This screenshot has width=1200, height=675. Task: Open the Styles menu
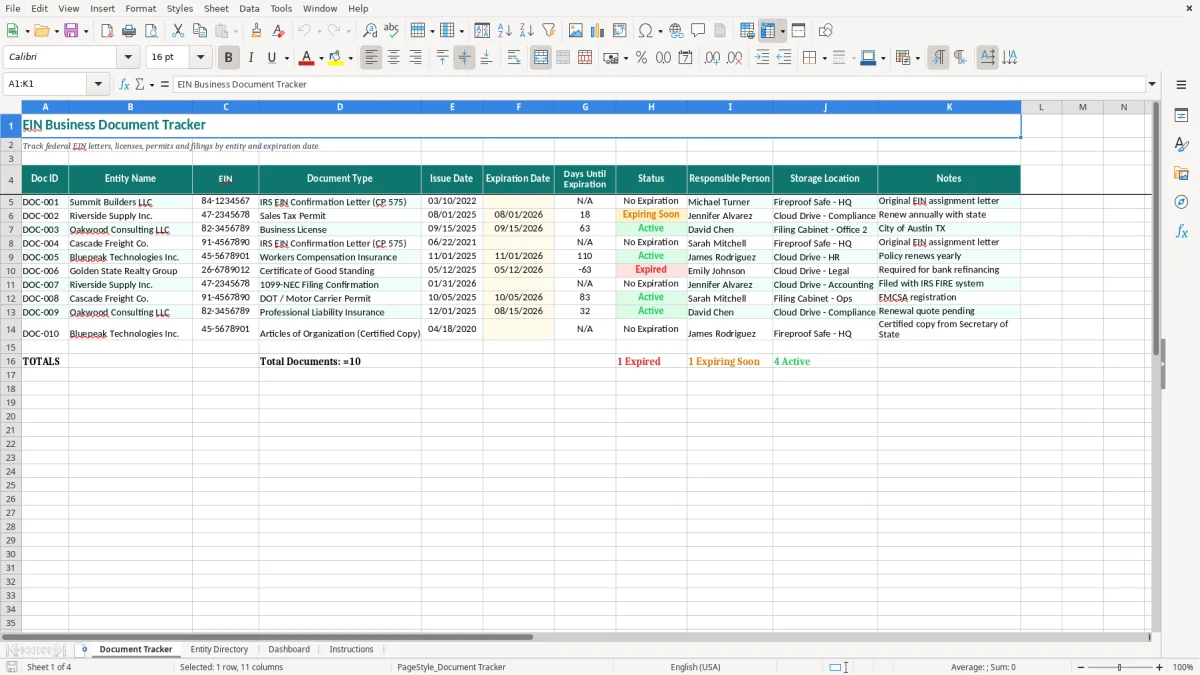coord(180,8)
